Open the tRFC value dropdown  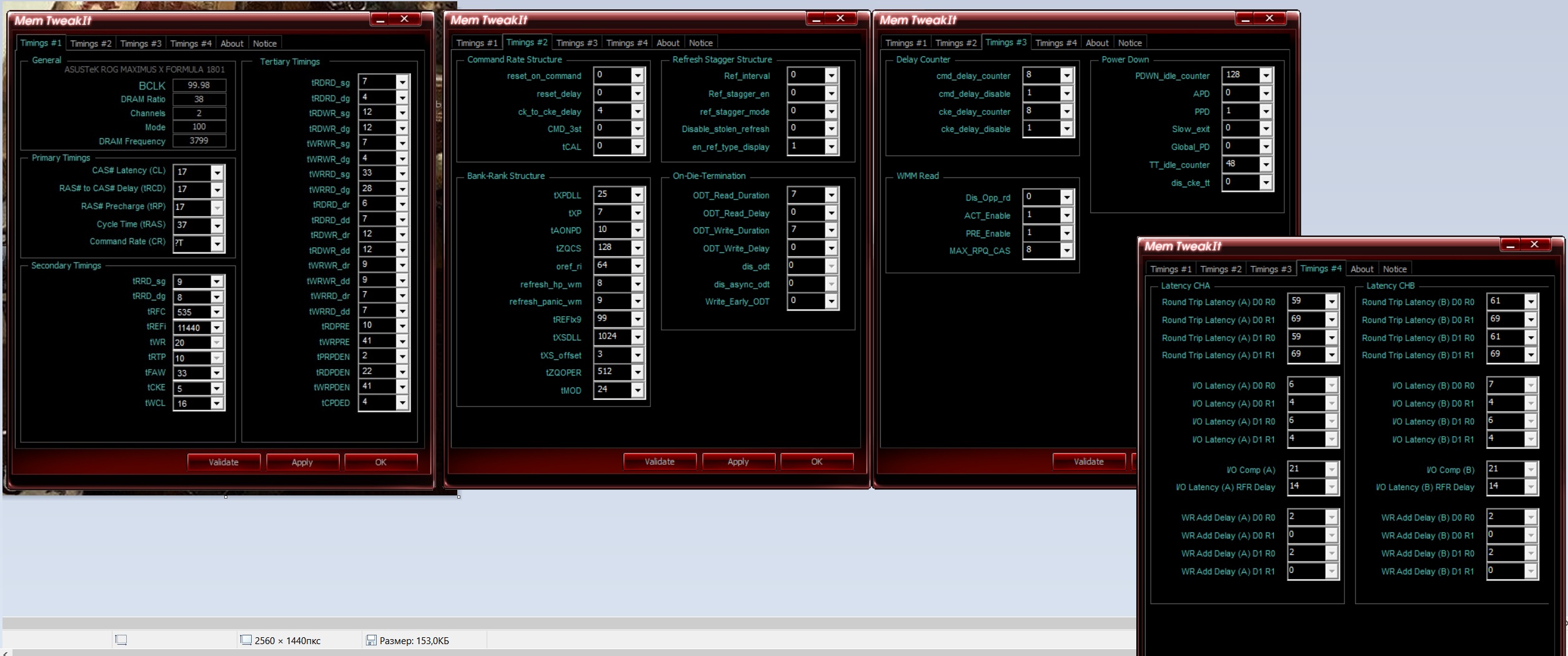pos(216,312)
